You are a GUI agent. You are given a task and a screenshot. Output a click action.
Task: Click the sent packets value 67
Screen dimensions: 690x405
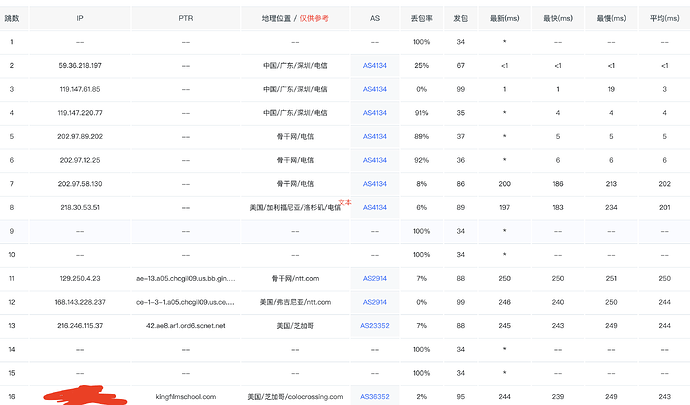[x=460, y=66]
